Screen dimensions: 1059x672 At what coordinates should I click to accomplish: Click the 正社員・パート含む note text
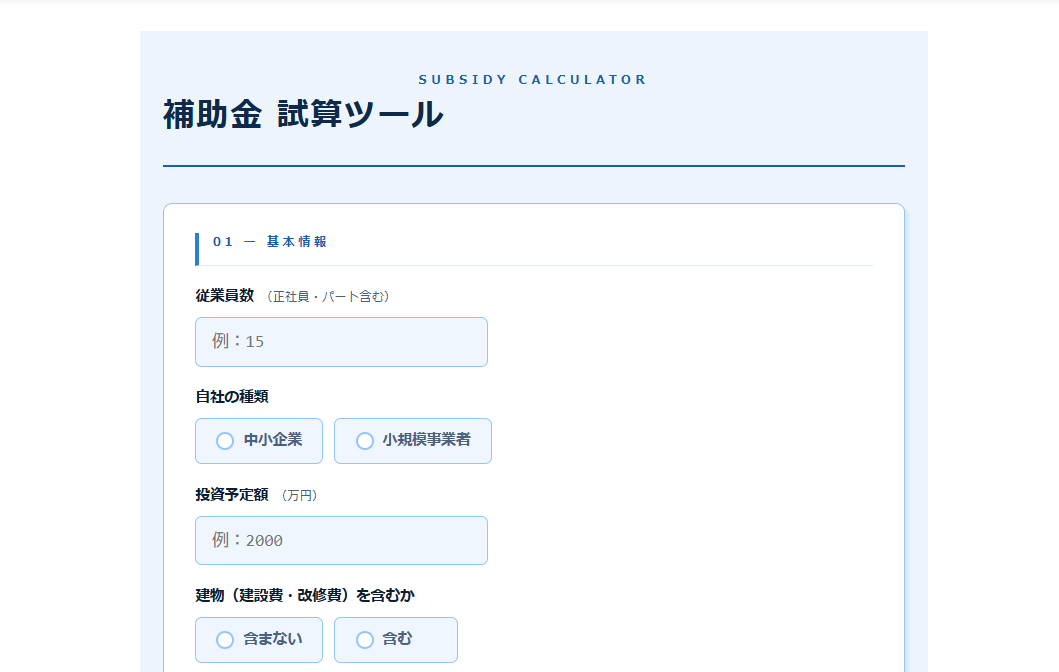(330, 297)
